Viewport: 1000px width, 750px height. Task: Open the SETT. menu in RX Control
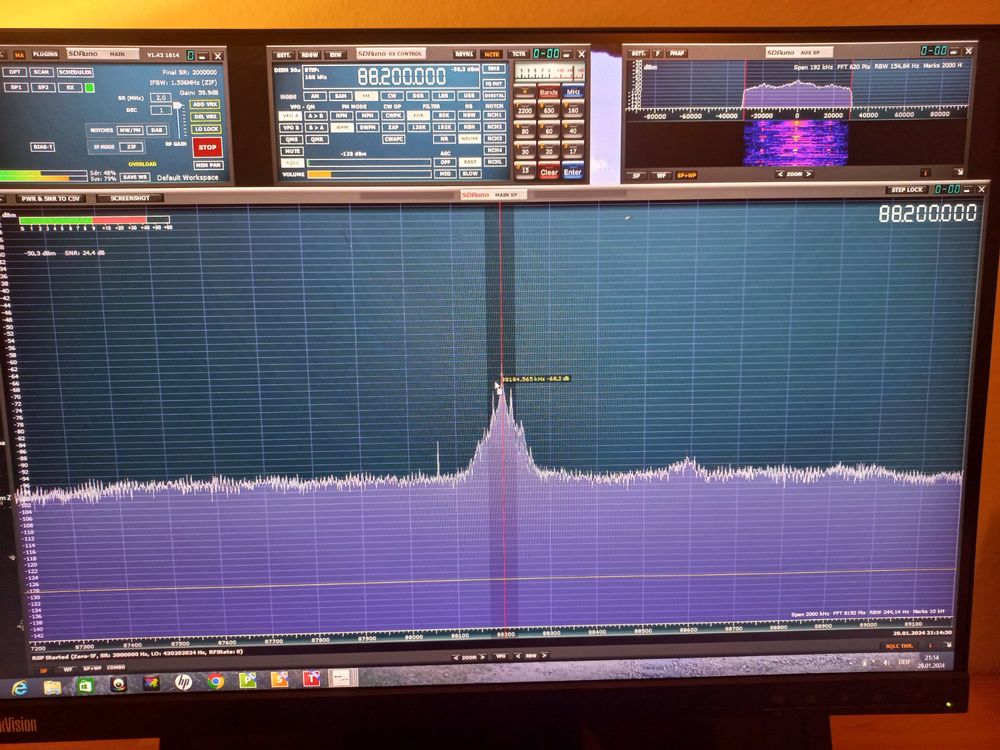[283, 53]
